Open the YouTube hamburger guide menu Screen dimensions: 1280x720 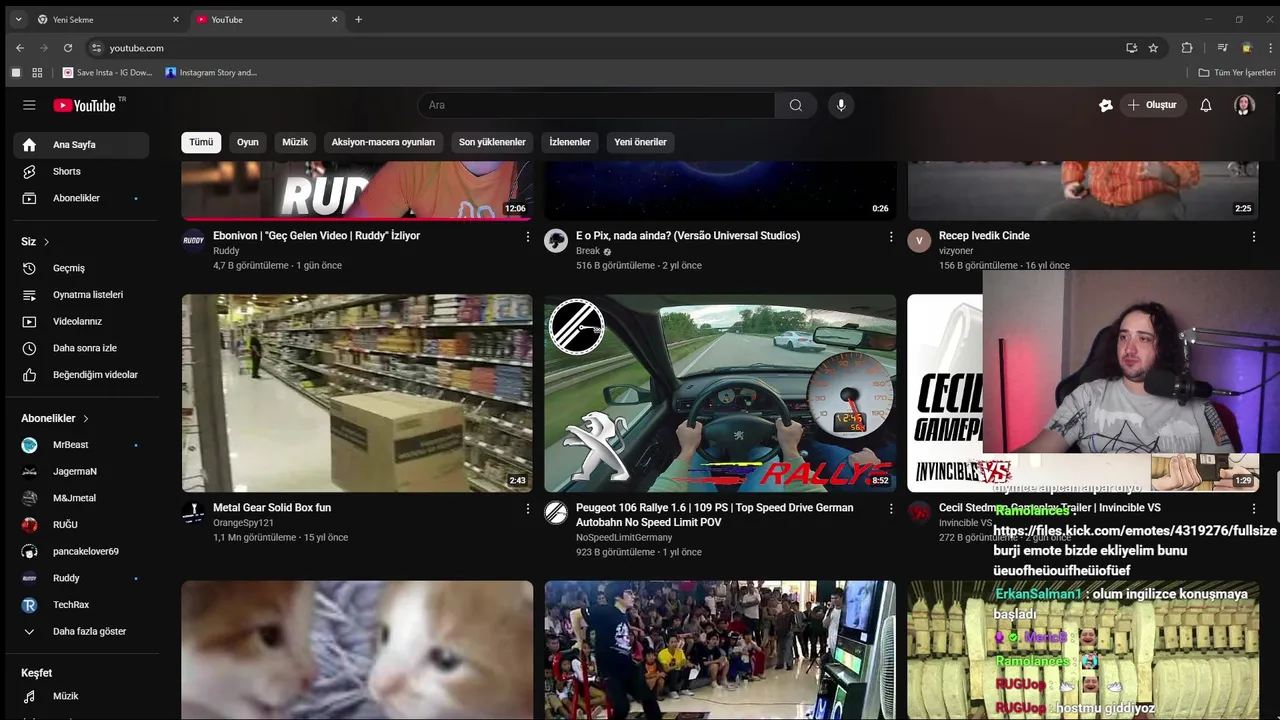tap(29, 105)
